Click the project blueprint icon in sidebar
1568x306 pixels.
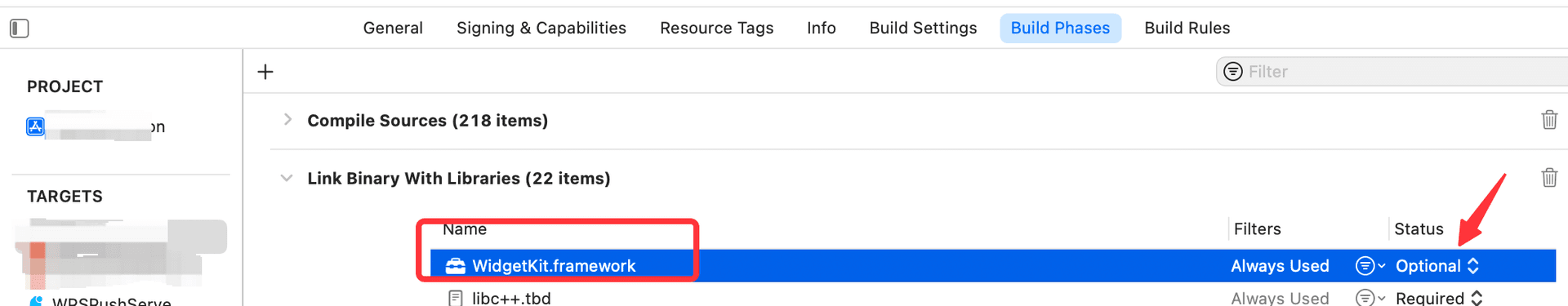pos(35,126)
